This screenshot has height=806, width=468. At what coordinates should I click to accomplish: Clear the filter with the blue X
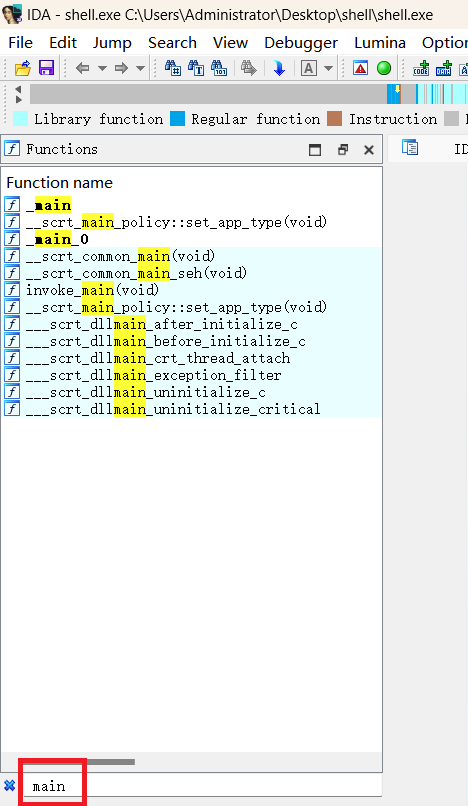9,785
